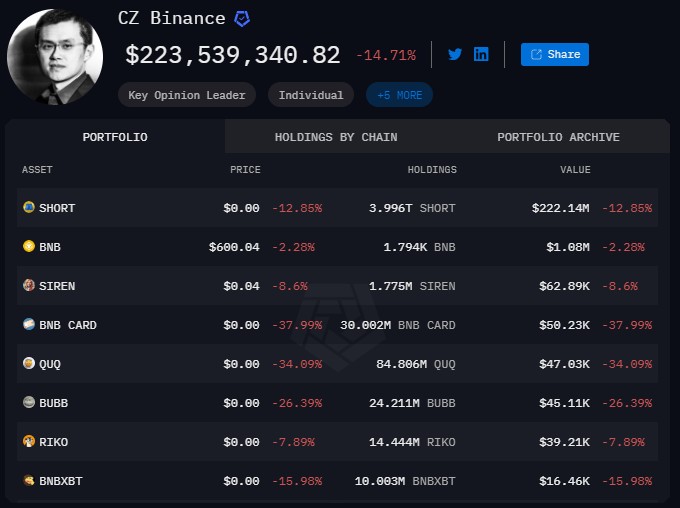The height and width of the screenshot is (508, 680).
Task: Open the BNB asset name
Action: click(x=50, y=247)
